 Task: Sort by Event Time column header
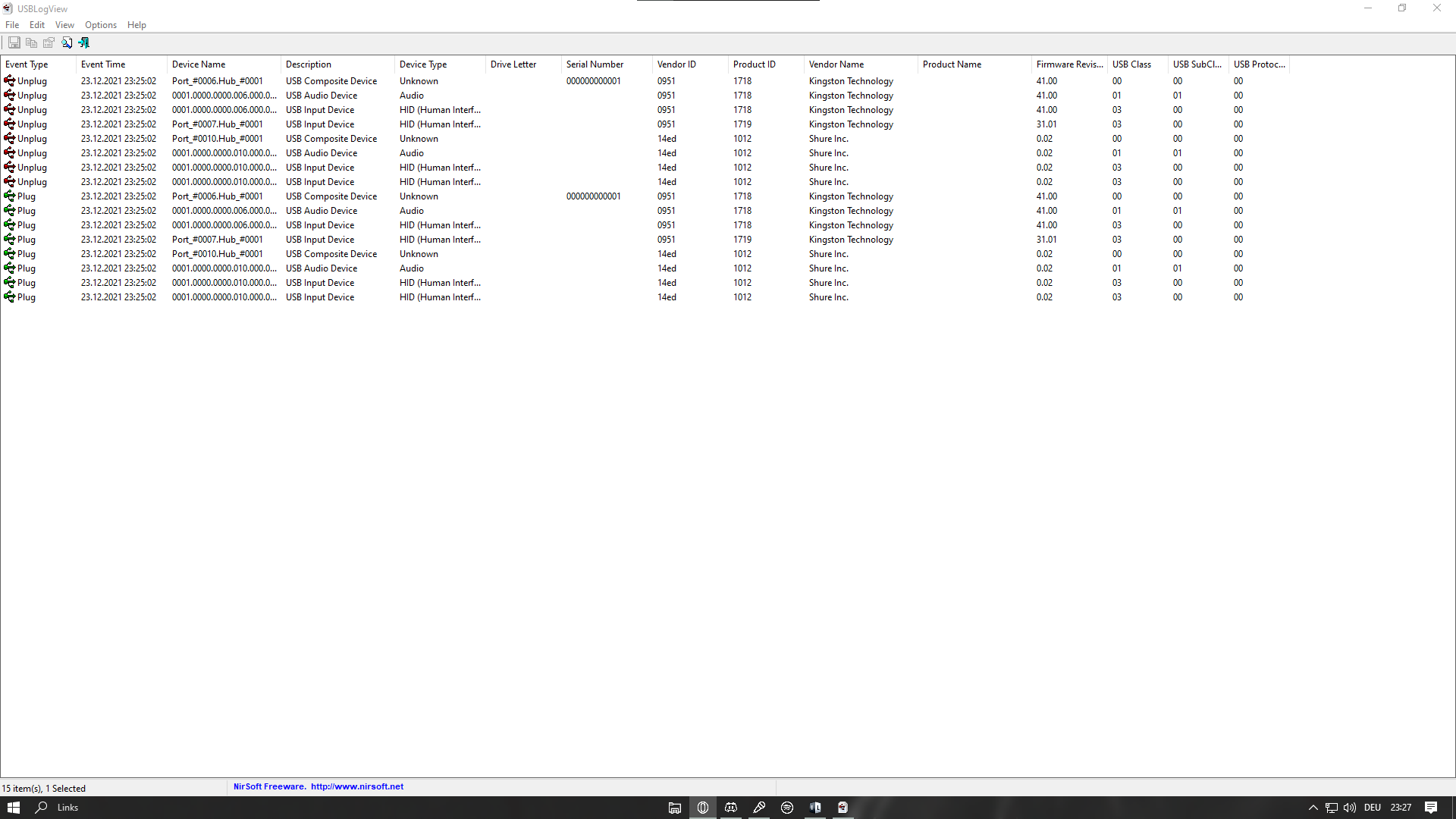pos(103,64)
